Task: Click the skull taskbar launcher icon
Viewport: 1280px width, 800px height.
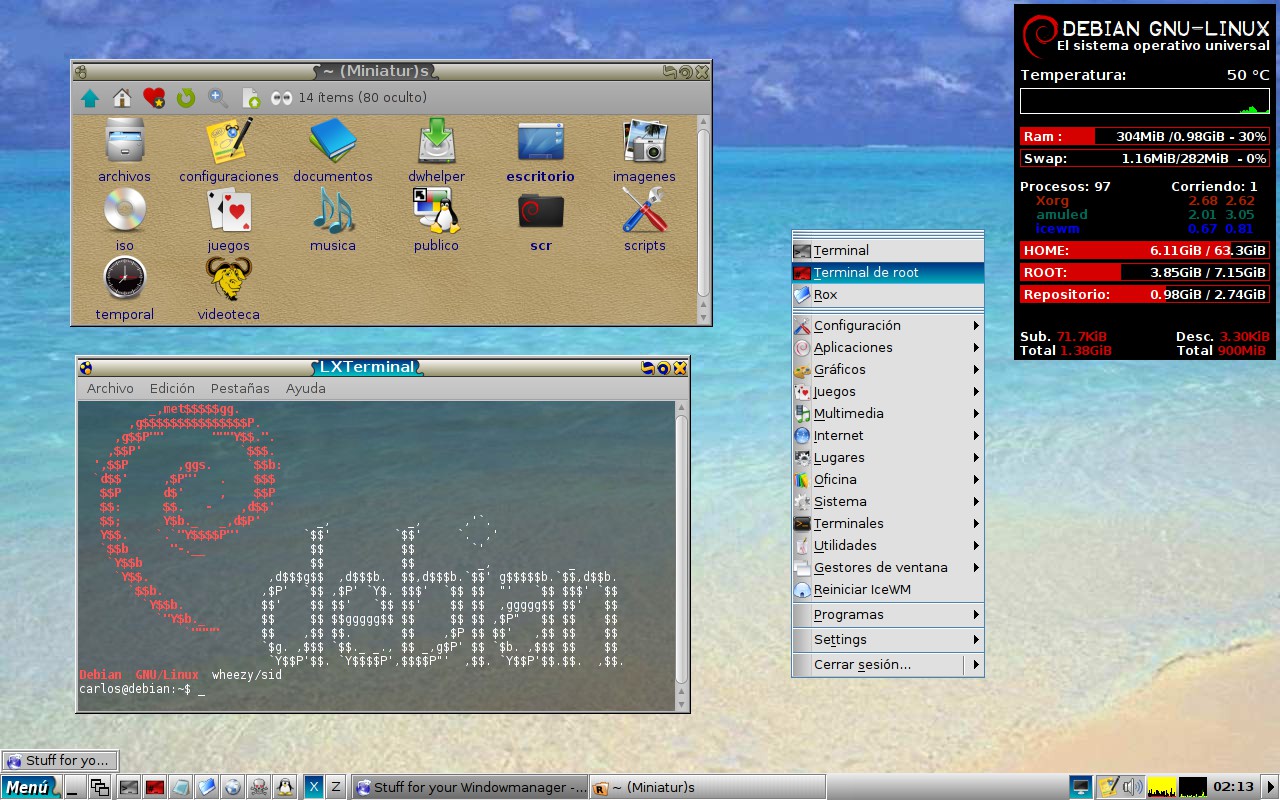Action: point(259,787)
